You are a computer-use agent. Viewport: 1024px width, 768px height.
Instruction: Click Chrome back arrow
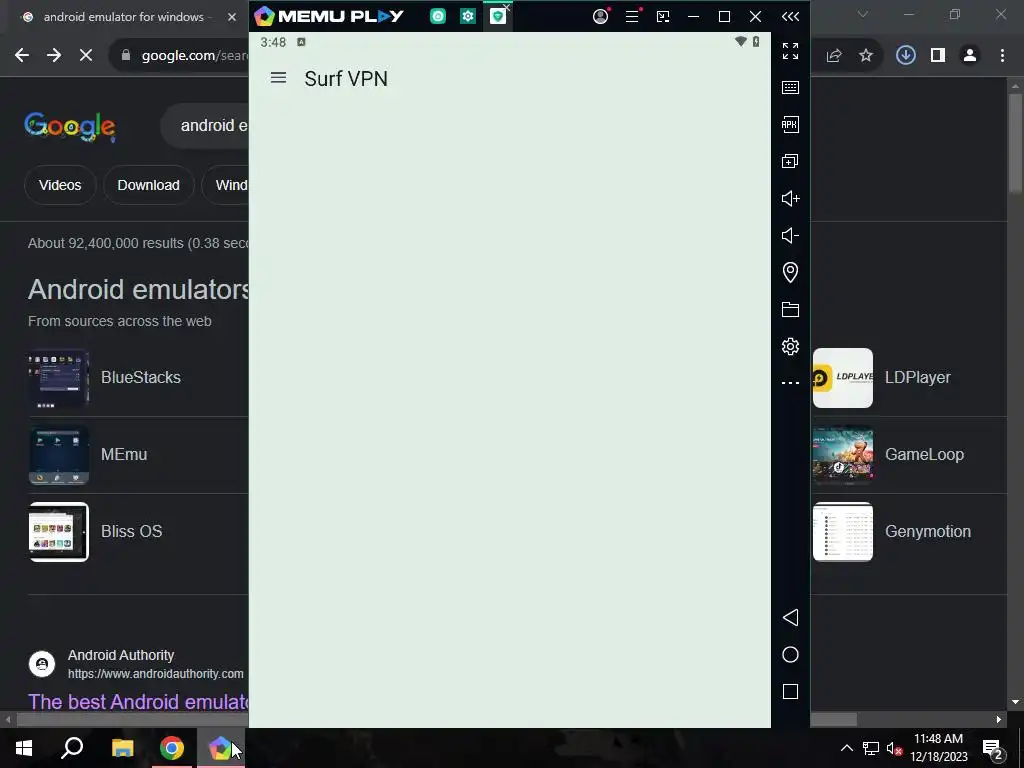tap(22, 56)
